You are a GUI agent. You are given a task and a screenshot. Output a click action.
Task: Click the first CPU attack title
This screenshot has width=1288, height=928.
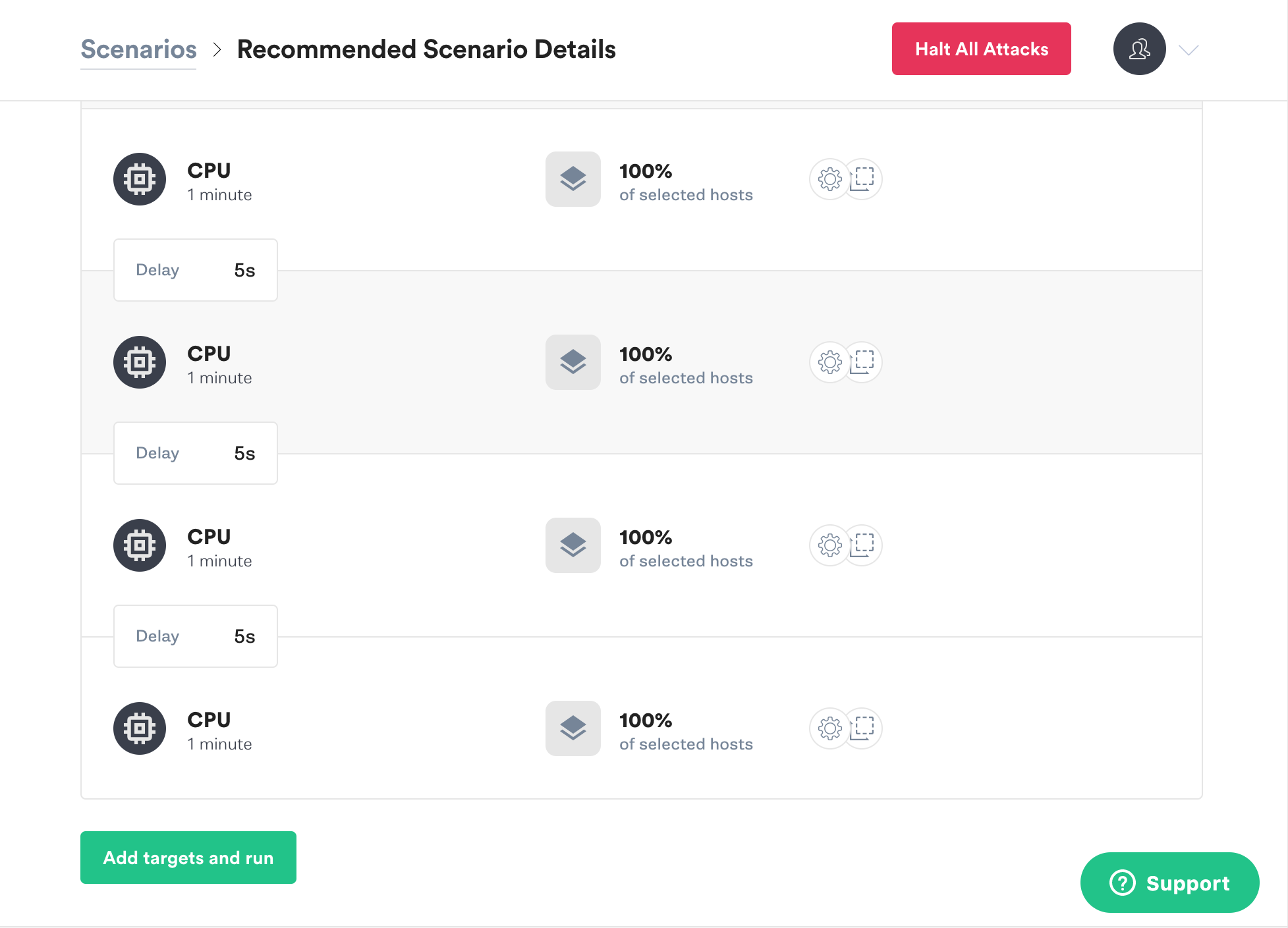pos(209,171)
